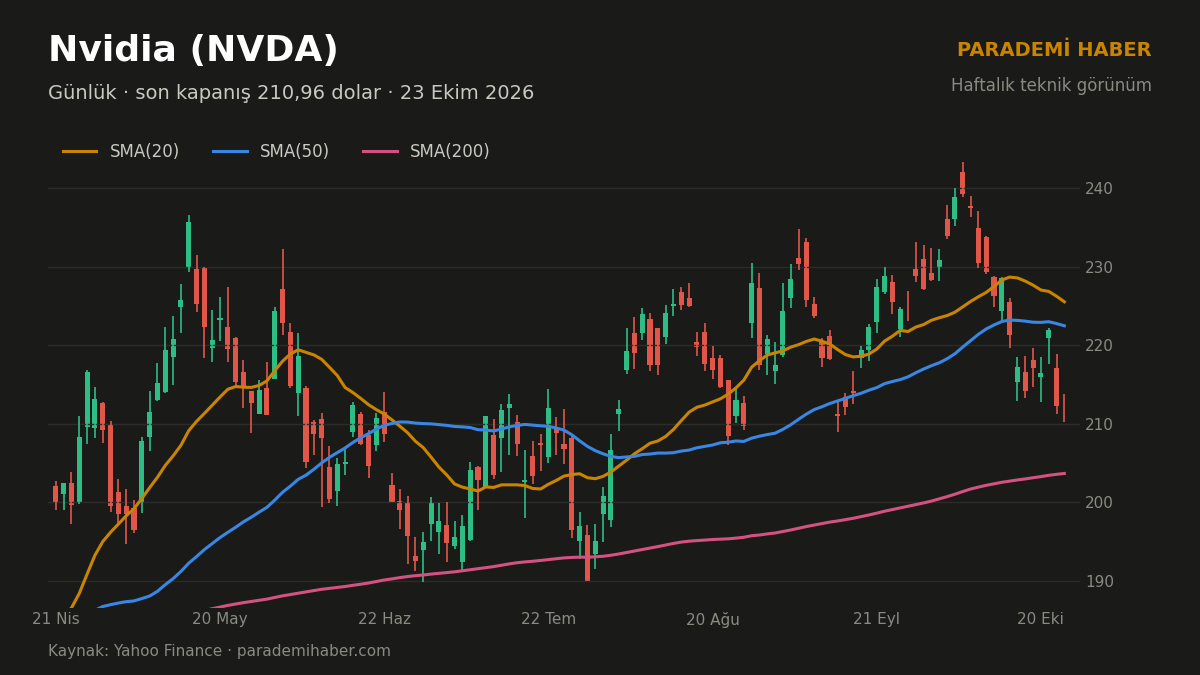
Task: Click the Nvidia (NVDA) chart title
Action: pyautogui.click(x=193, y=50)
